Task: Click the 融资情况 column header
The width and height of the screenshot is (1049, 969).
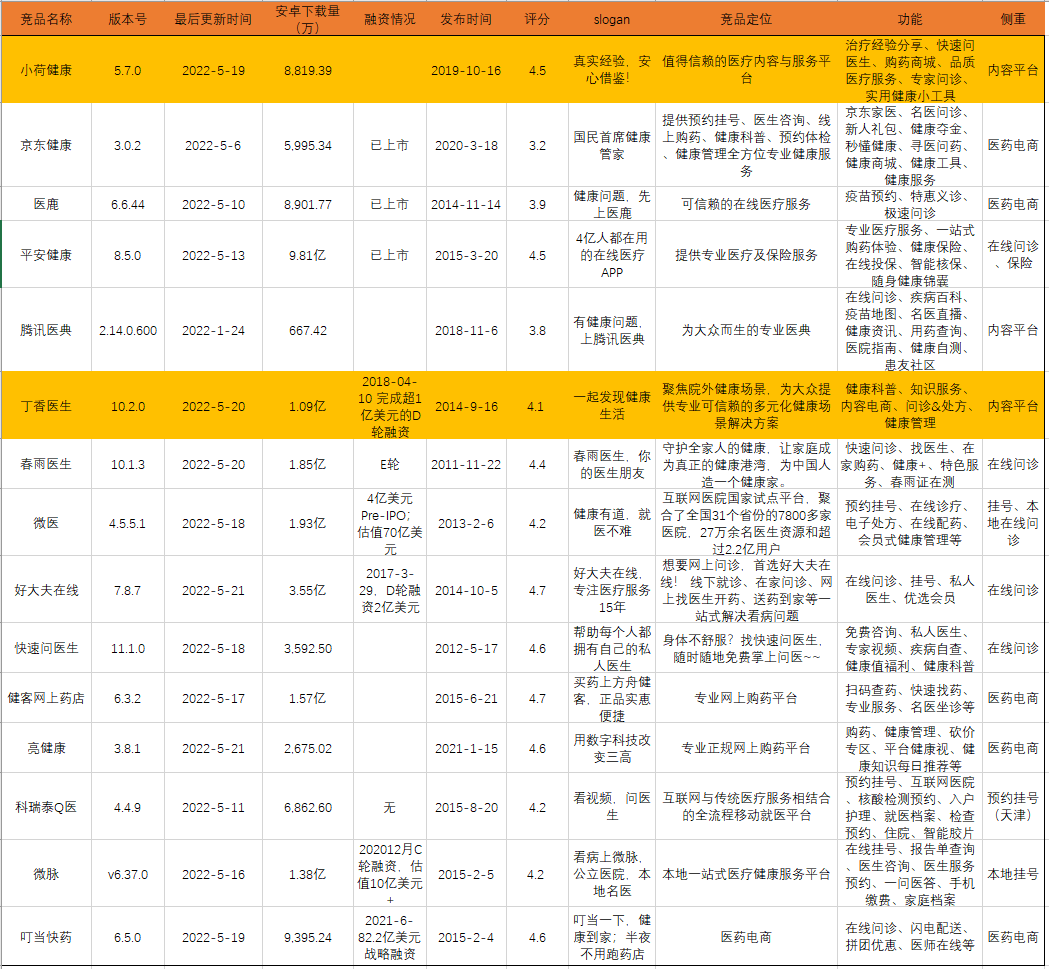Action: click(x=389, y=19)
